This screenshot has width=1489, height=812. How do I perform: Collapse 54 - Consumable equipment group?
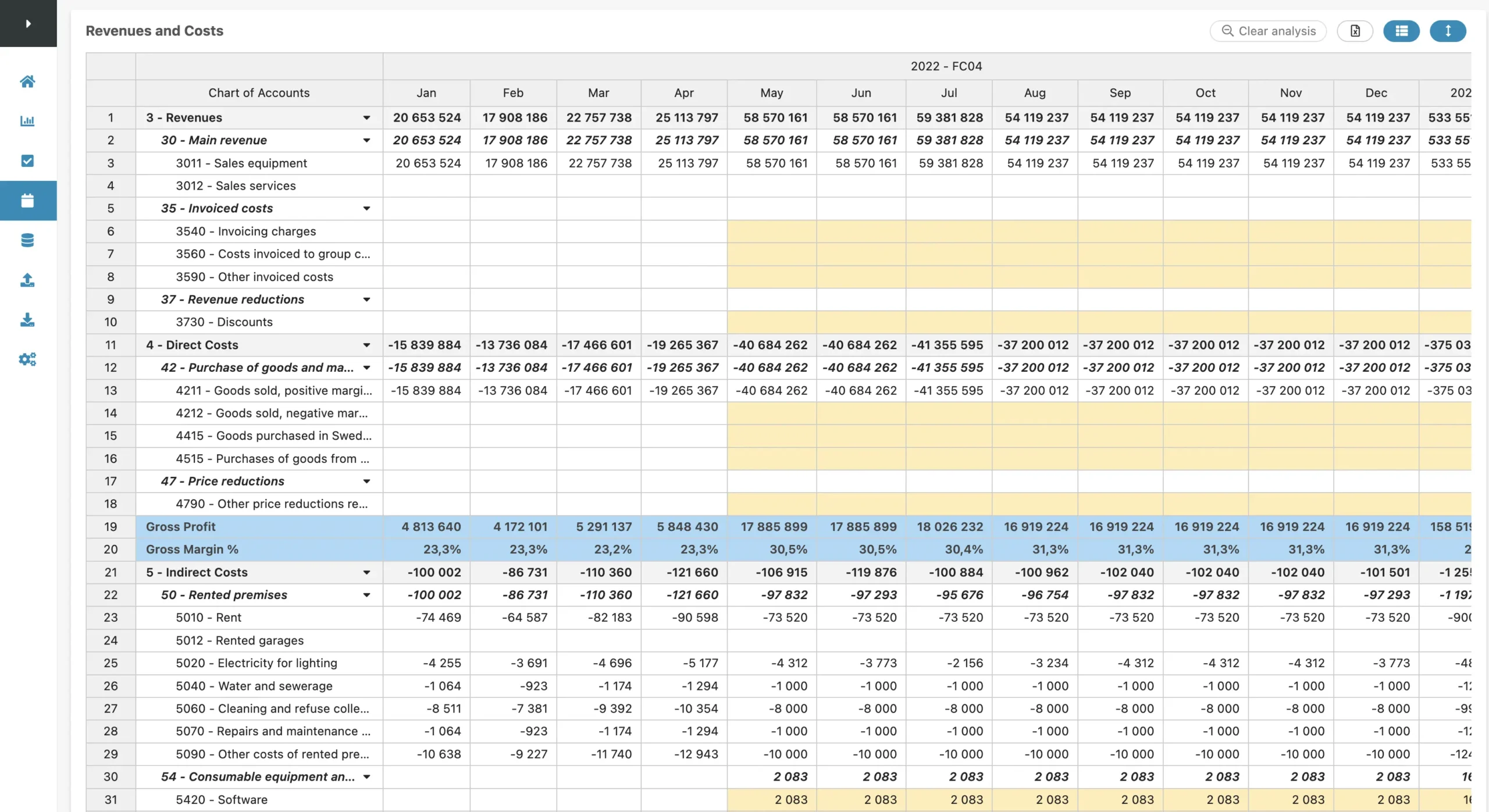click(366, 777)
